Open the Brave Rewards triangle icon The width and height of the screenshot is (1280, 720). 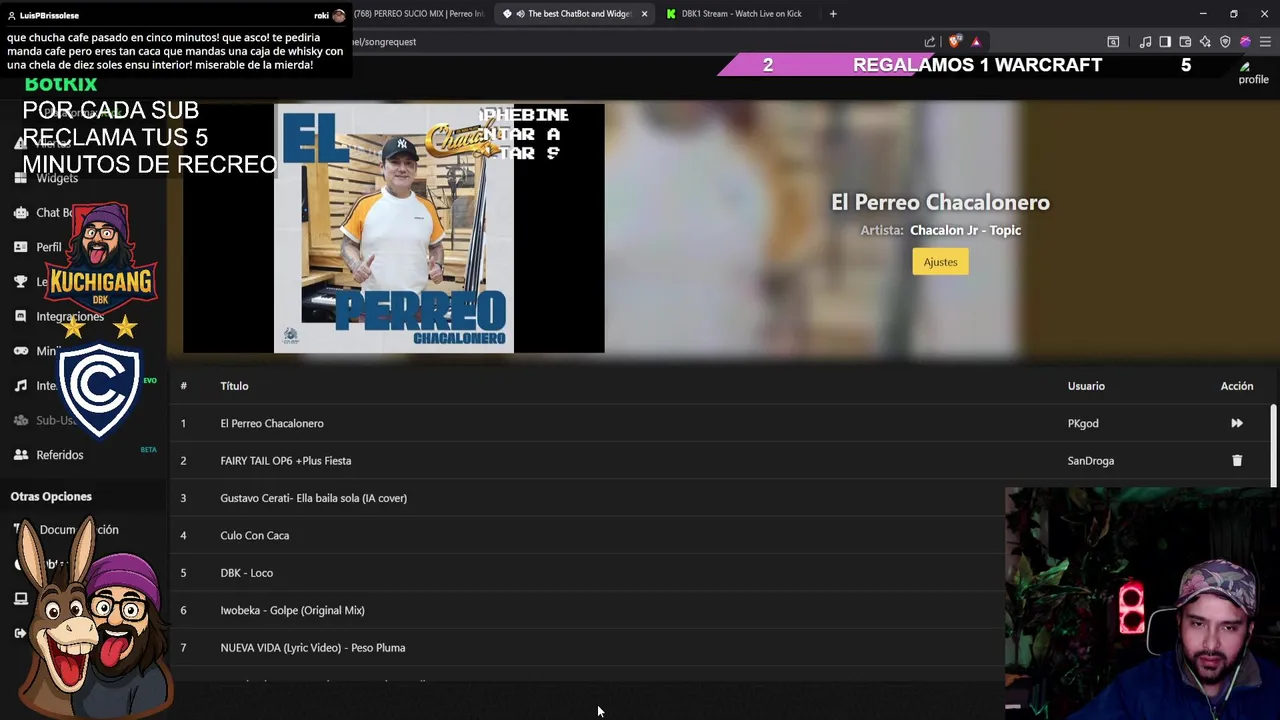976,42
